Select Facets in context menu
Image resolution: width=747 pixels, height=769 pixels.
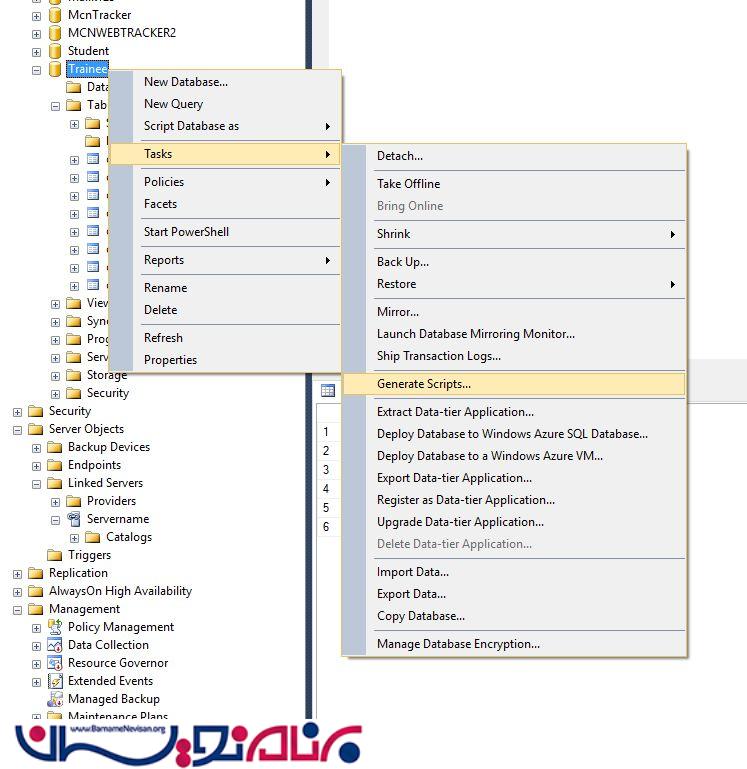coord(225,204)
